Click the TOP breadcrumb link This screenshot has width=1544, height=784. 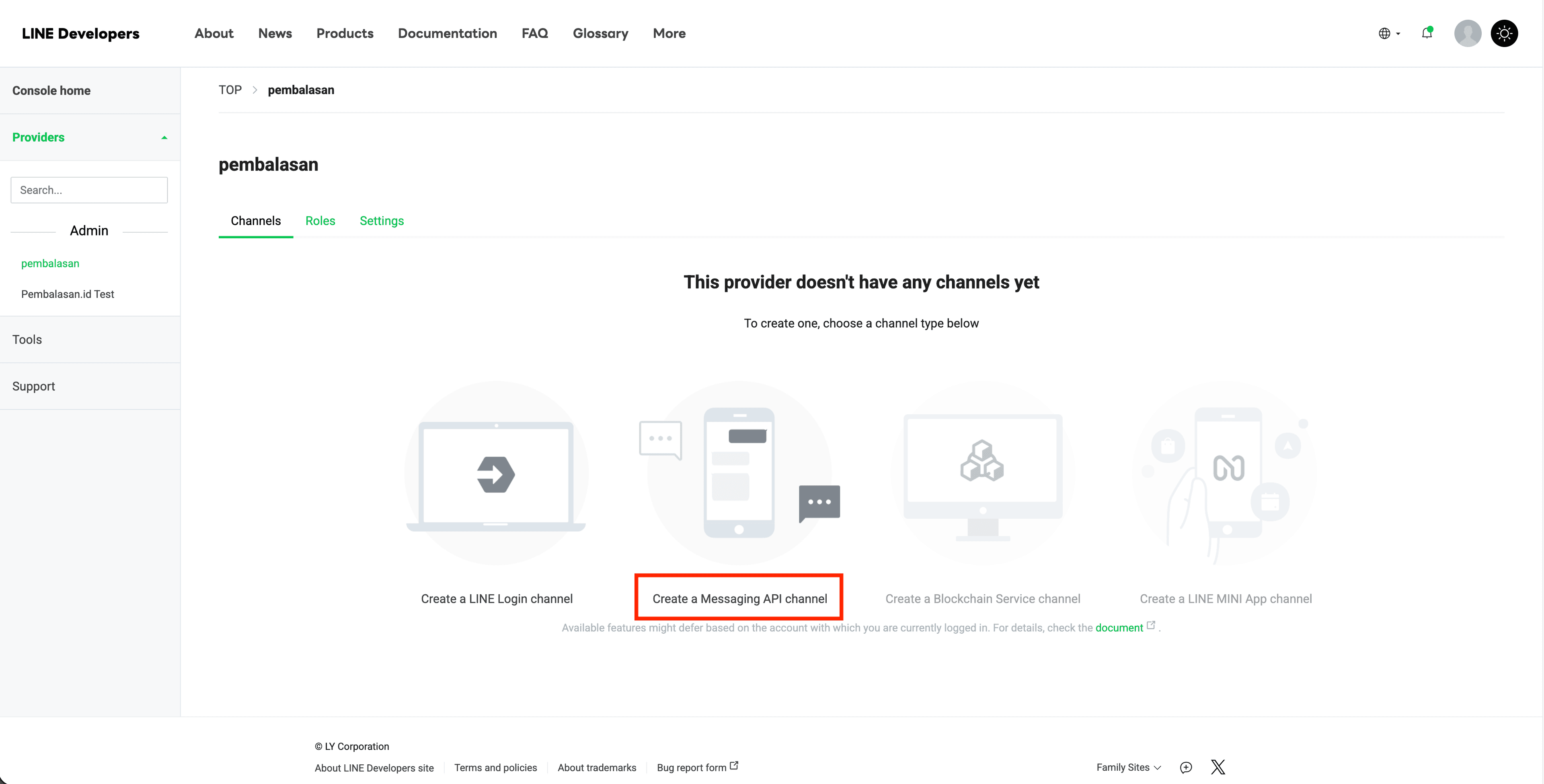coord(230,90)
